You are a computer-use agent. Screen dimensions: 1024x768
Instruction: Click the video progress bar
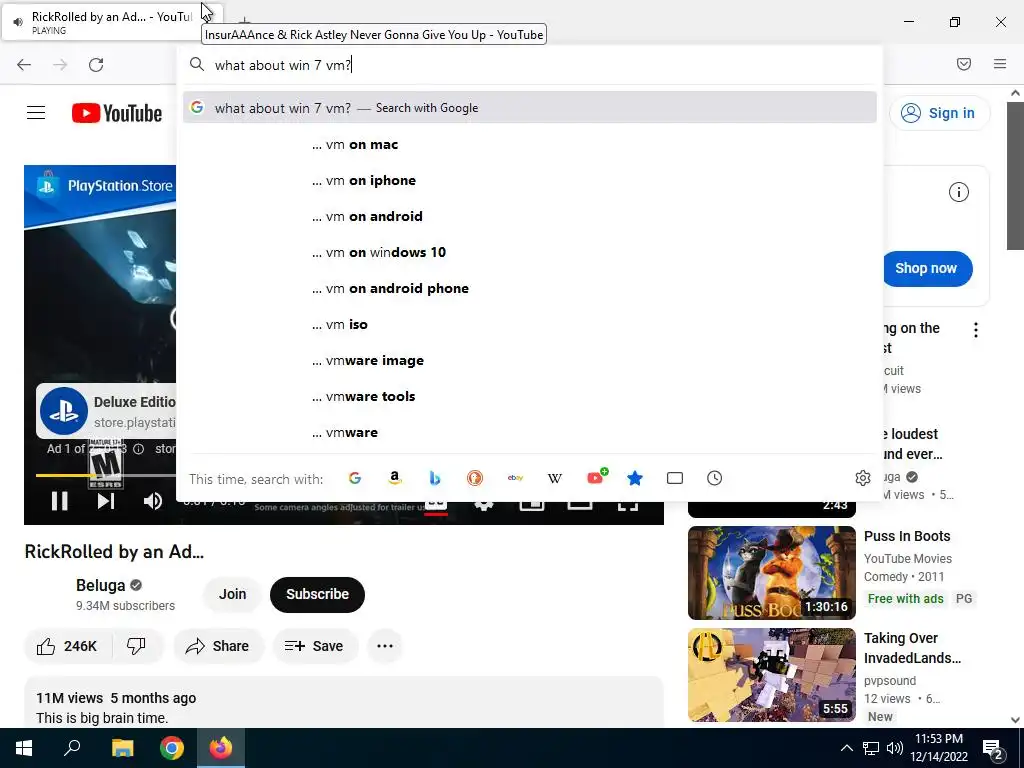point(104,475)
